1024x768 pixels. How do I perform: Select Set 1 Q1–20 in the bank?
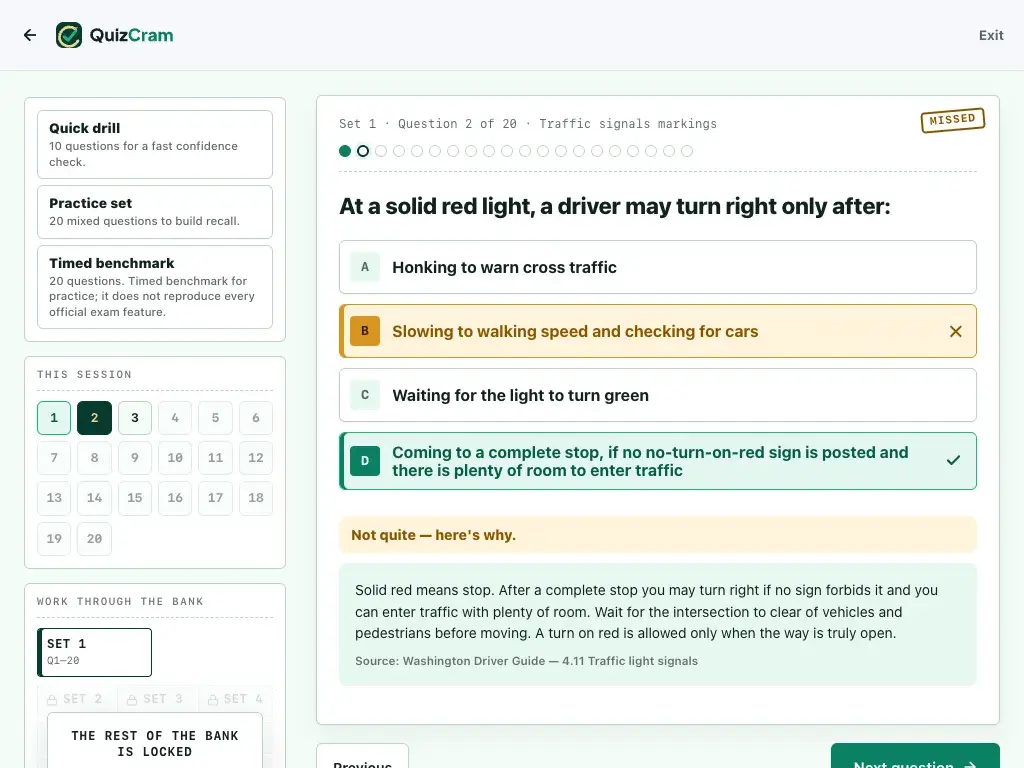[95, 652]
